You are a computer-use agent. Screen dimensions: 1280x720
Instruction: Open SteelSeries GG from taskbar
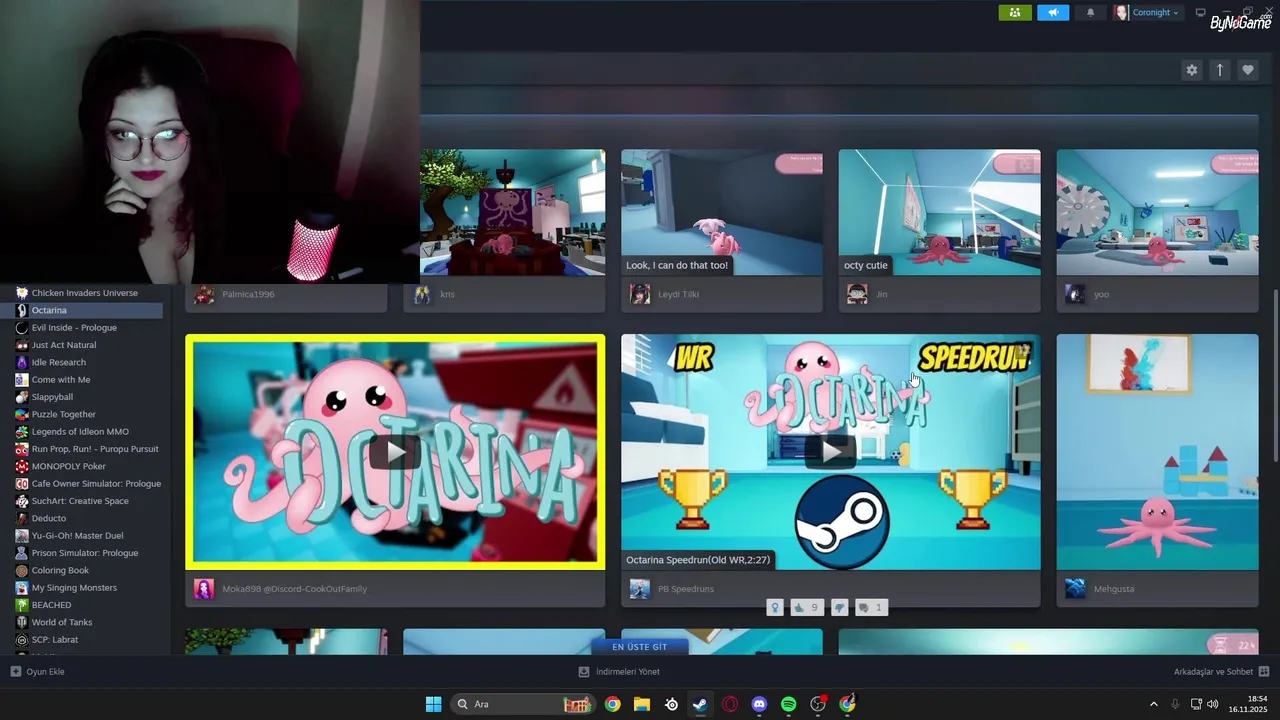click(x=671, y=704)
